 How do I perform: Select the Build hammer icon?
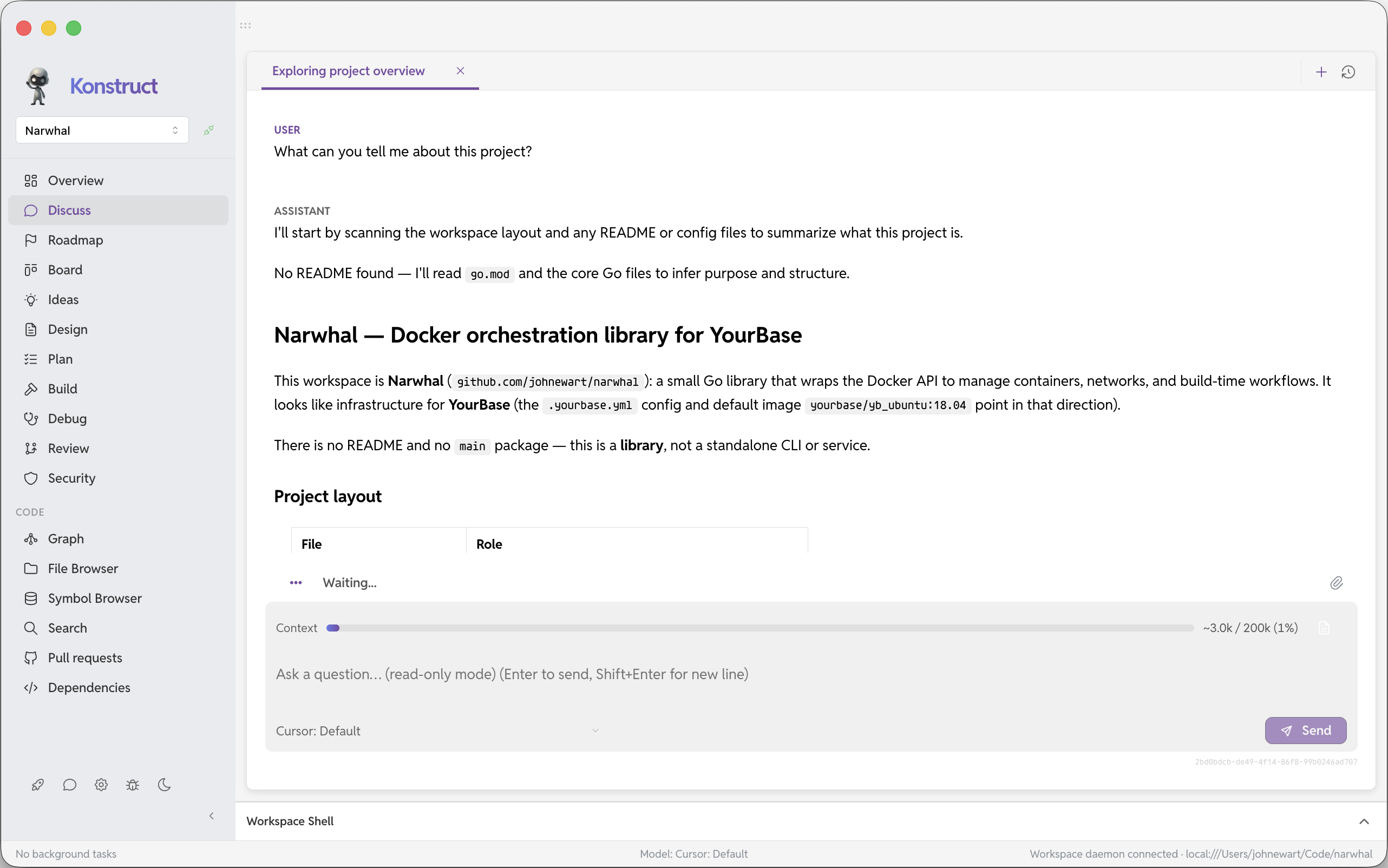tap(30, 389)
